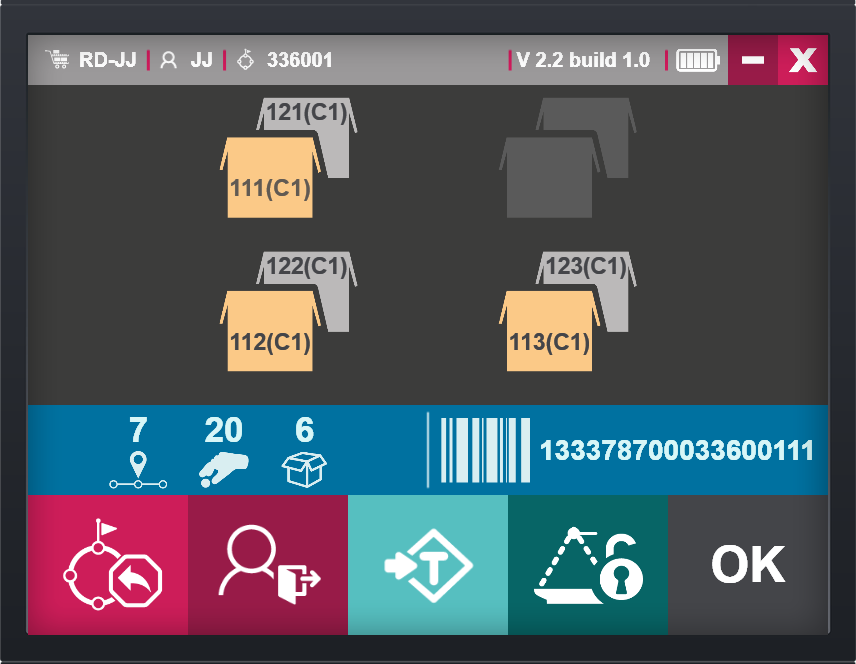Click the OK button
The image size is (856, 664).
[x=748, y=565]
